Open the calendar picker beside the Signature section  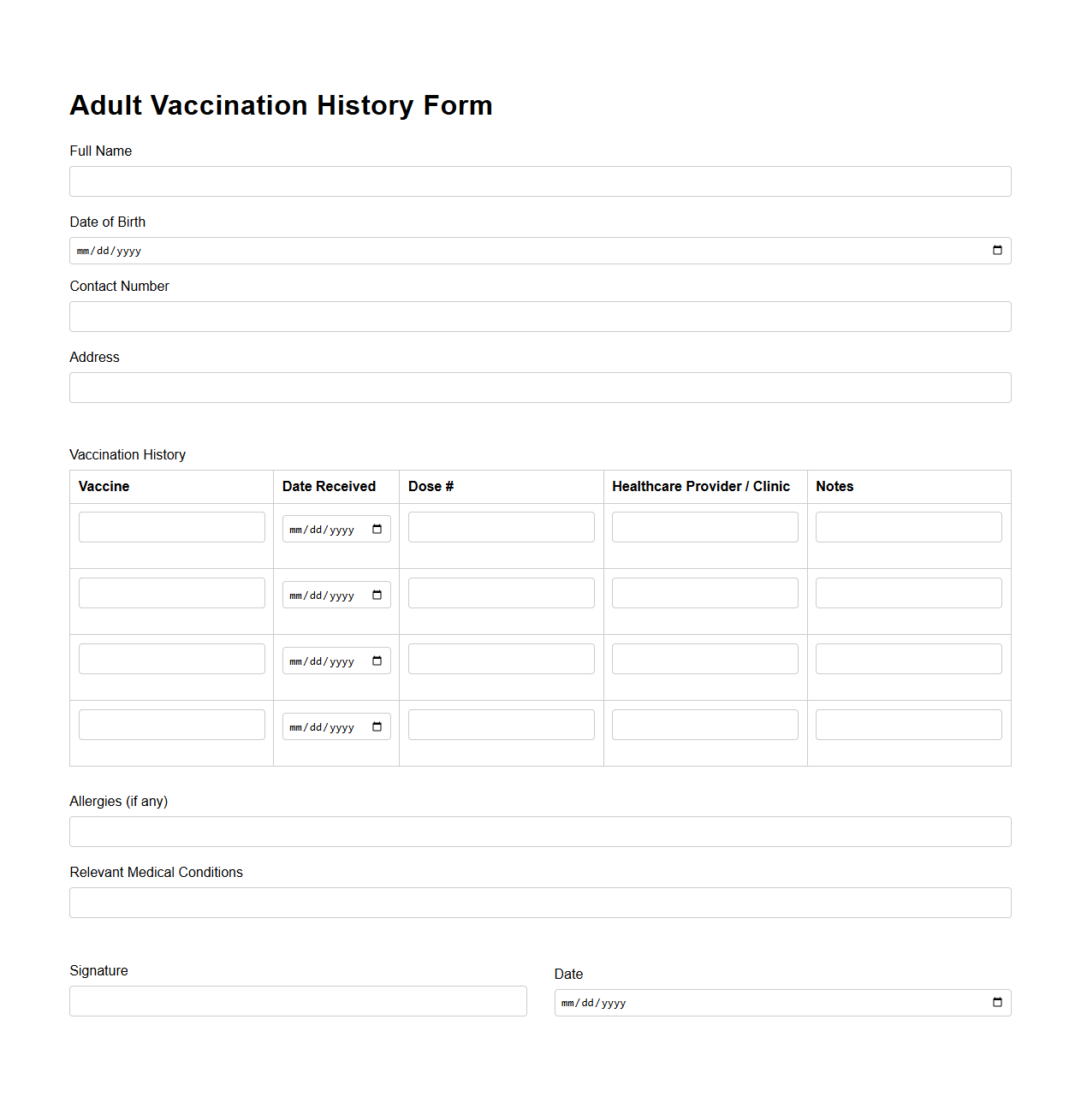pyautogui.click(x=996, y=1002)
